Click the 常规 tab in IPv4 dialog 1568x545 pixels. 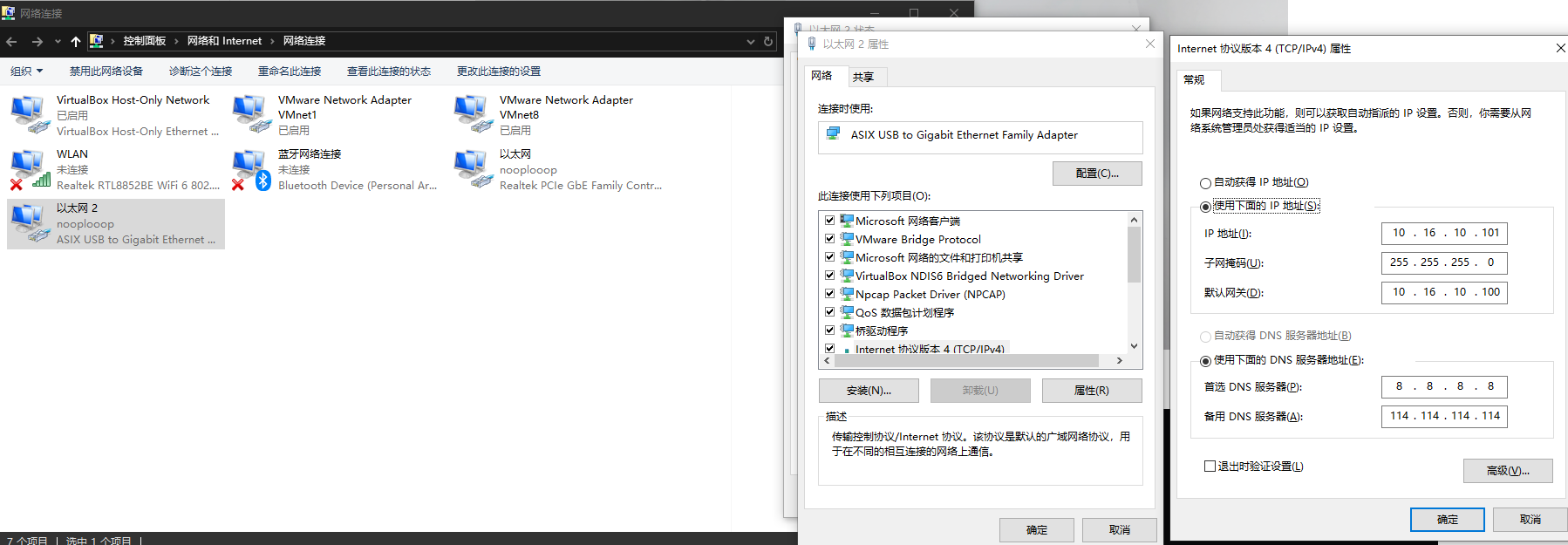tap(1195, 79)
